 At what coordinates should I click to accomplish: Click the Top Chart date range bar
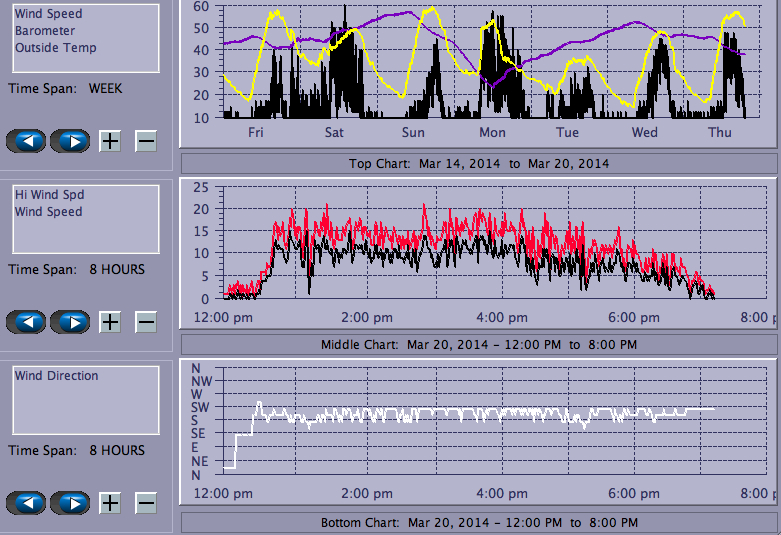(x=478, y=164)
